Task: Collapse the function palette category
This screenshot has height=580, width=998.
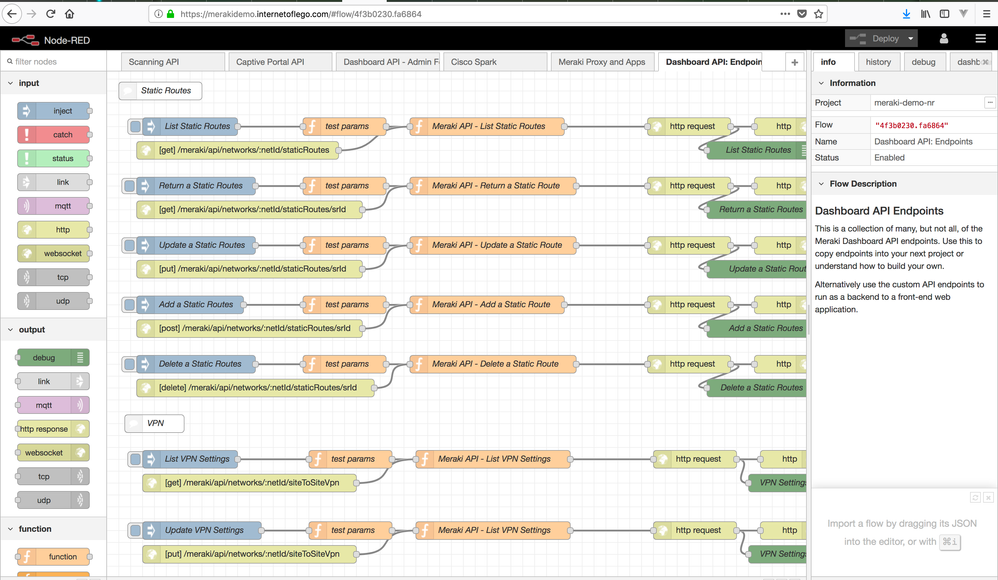Action: point(10,528)
